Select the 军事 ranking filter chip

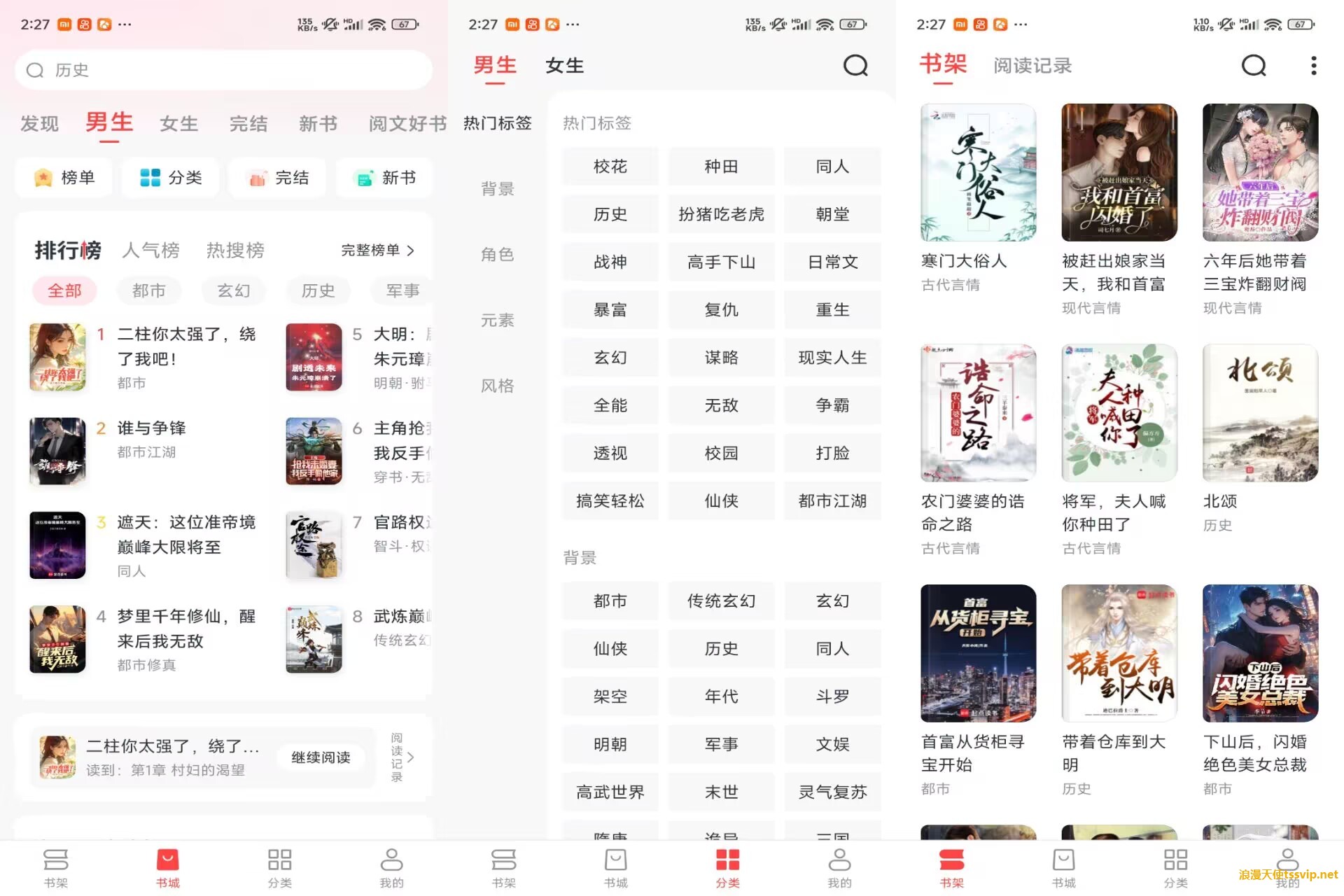pyautogui.click(x=403, y=290)
